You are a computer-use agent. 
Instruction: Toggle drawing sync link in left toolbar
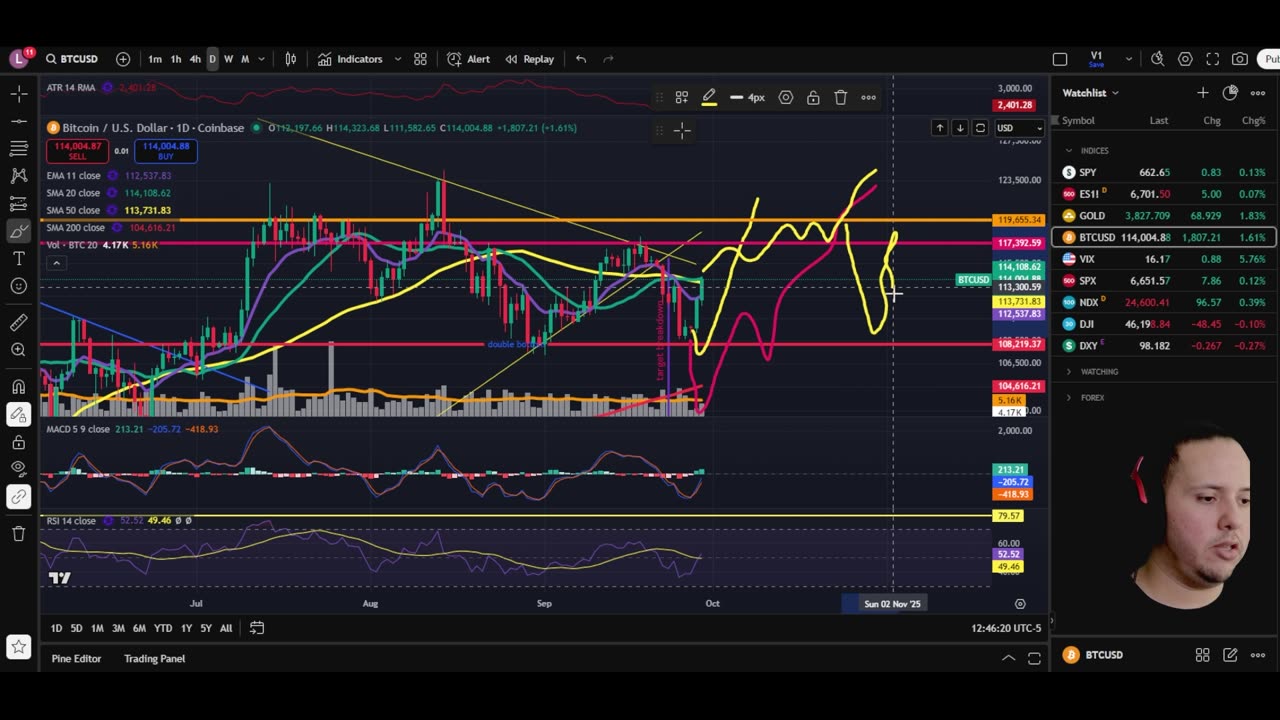coord(19,496)
